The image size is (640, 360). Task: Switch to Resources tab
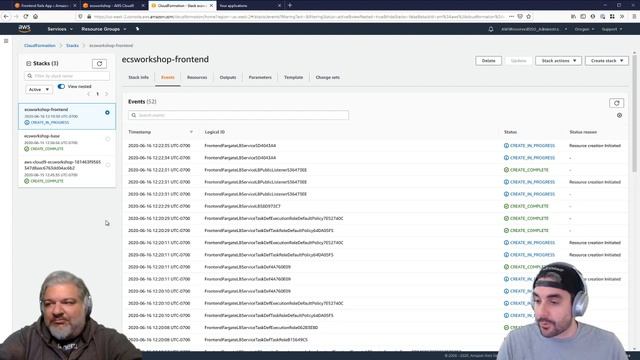pos(197,77)
